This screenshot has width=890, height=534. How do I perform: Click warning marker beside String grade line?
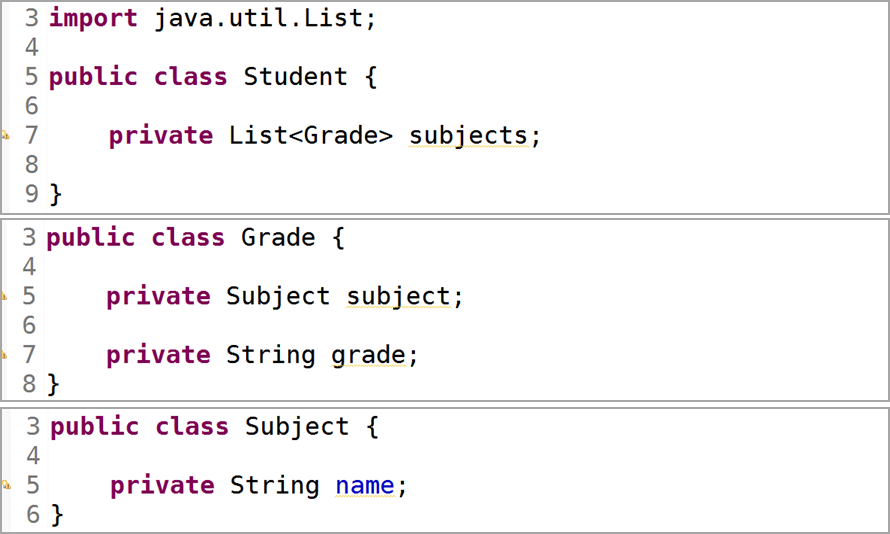click(x=4, y=355)
